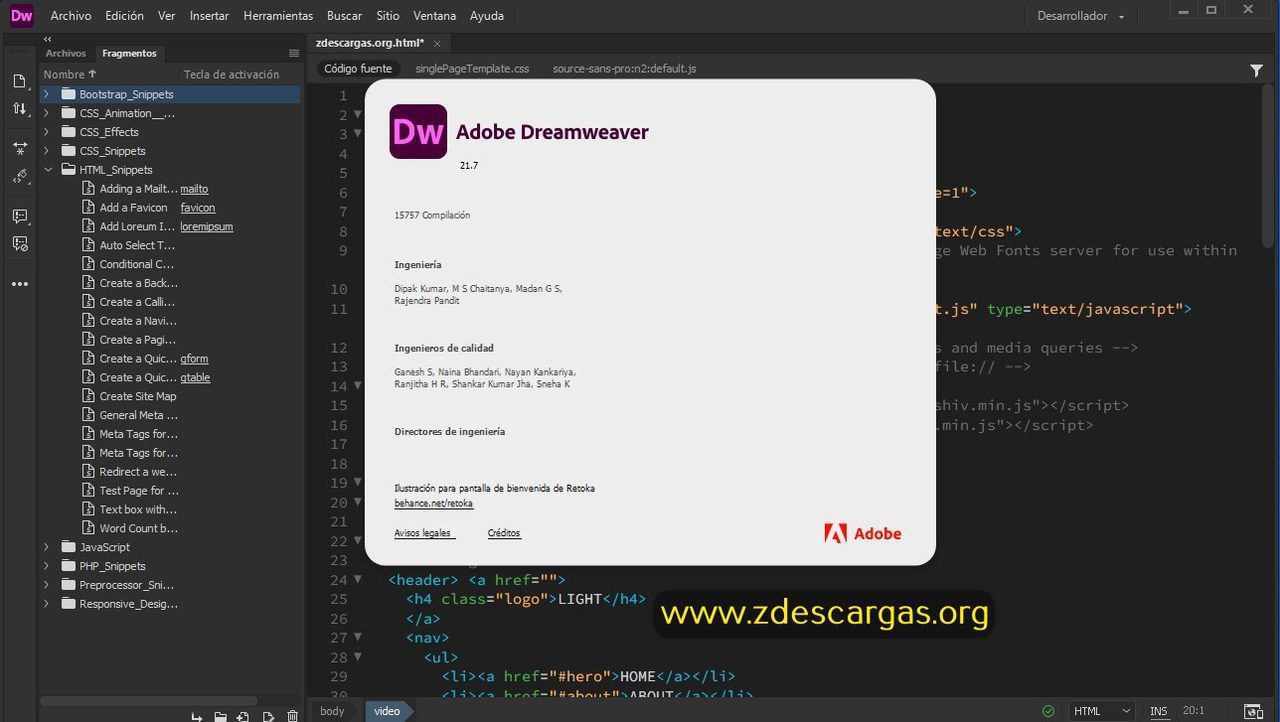The height and width of the screenshot is (722, 1280).
Task: Switch to singlePageTemplate.css related file
Action: tap(472, 69)
